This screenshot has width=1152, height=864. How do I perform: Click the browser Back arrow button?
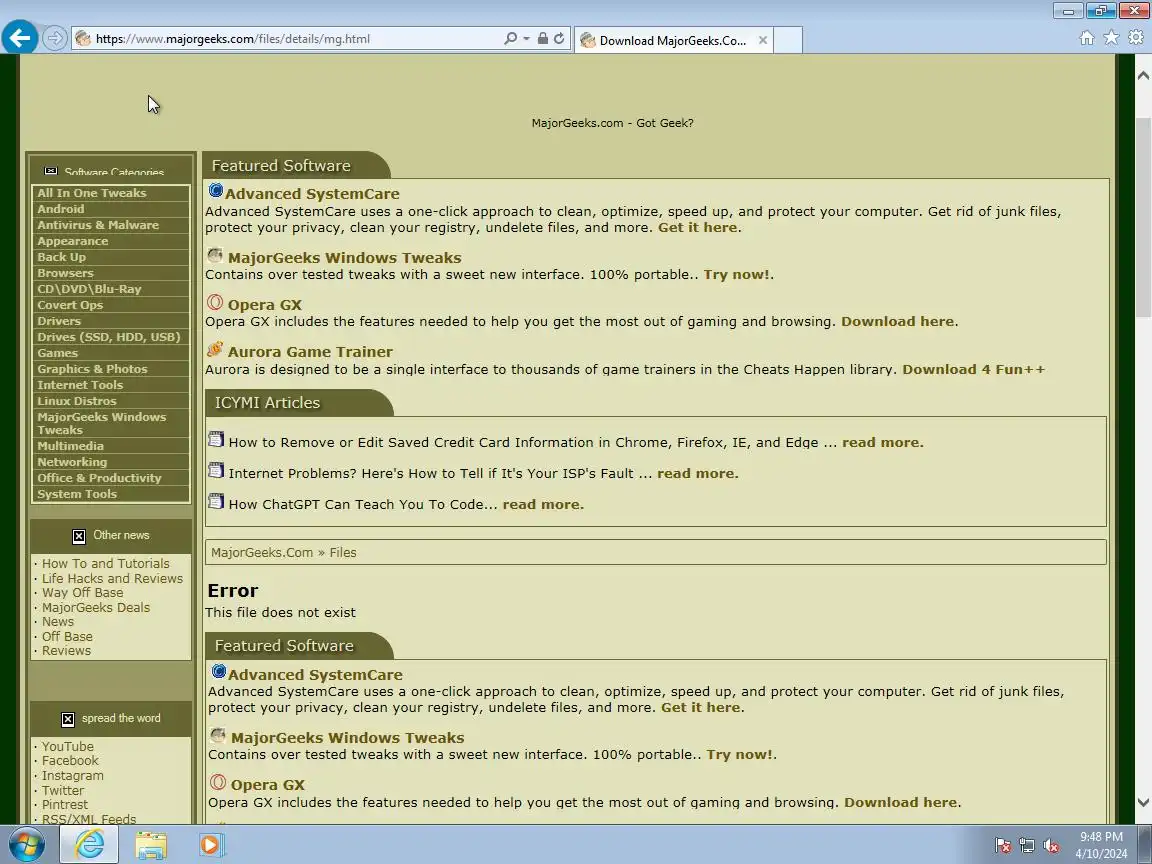[x=20, y=37]
